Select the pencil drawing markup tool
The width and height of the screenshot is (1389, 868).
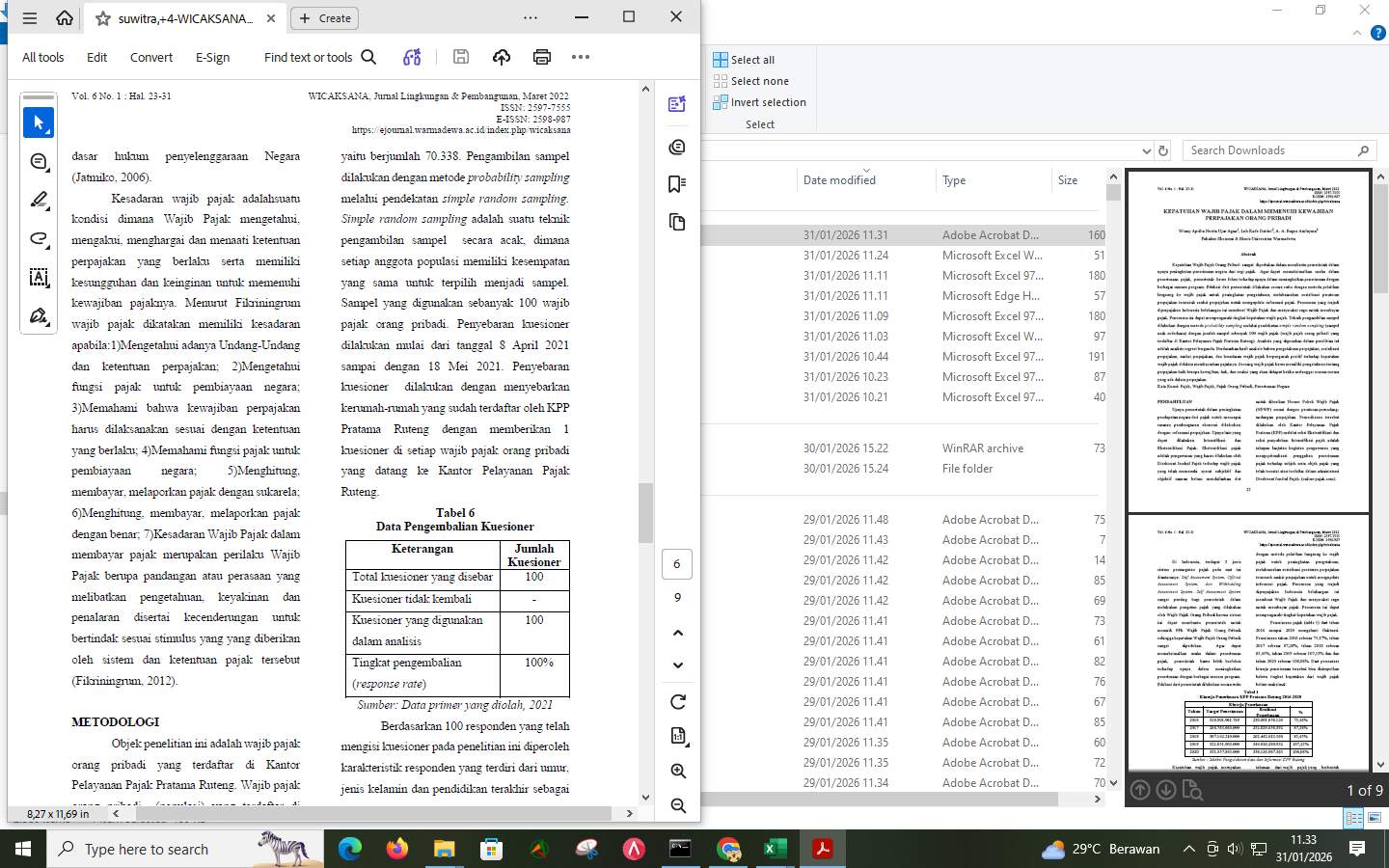[38, 200]
